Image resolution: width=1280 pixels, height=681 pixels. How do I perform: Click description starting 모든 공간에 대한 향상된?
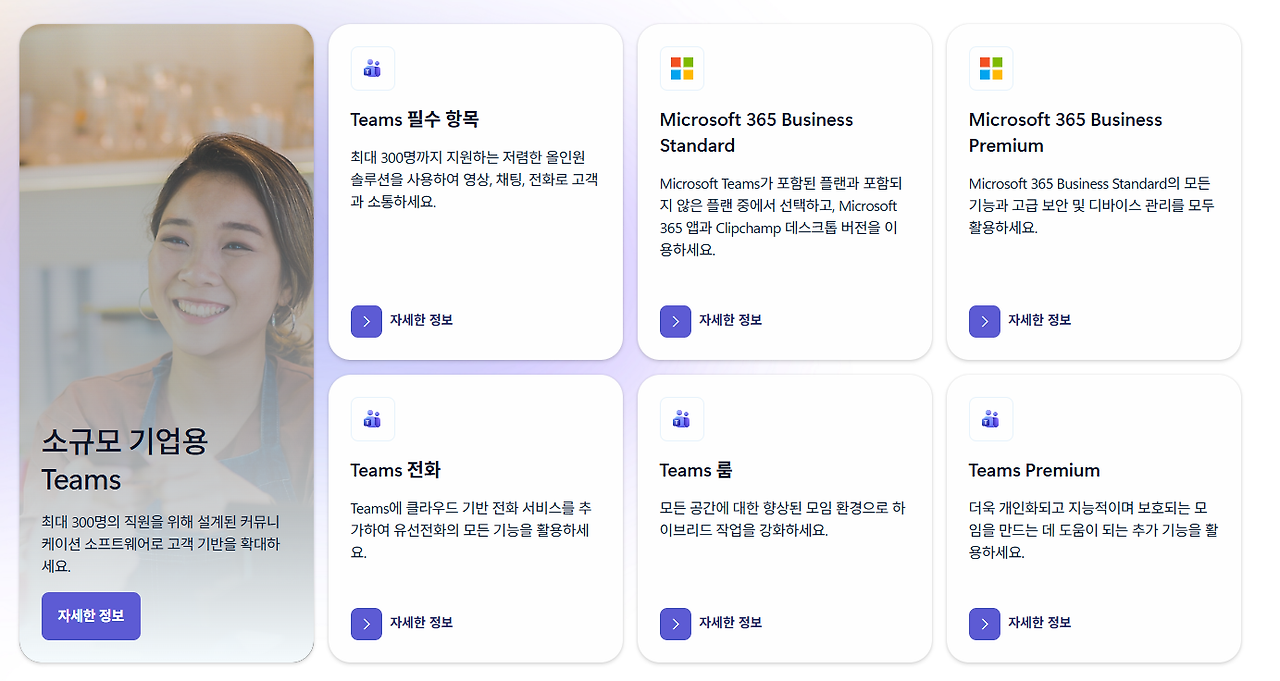point(782,519)
